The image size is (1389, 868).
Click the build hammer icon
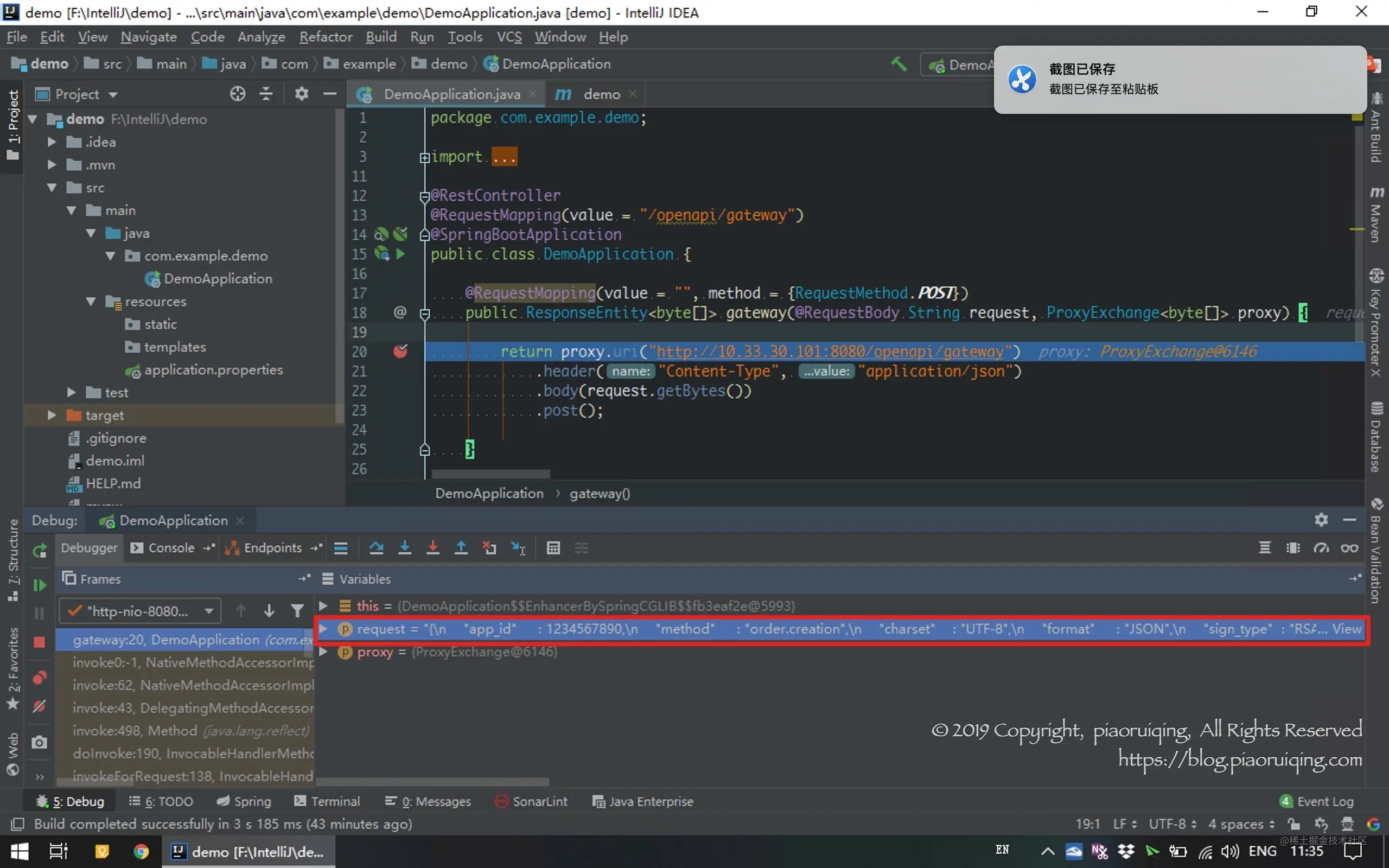coord(899,63)
